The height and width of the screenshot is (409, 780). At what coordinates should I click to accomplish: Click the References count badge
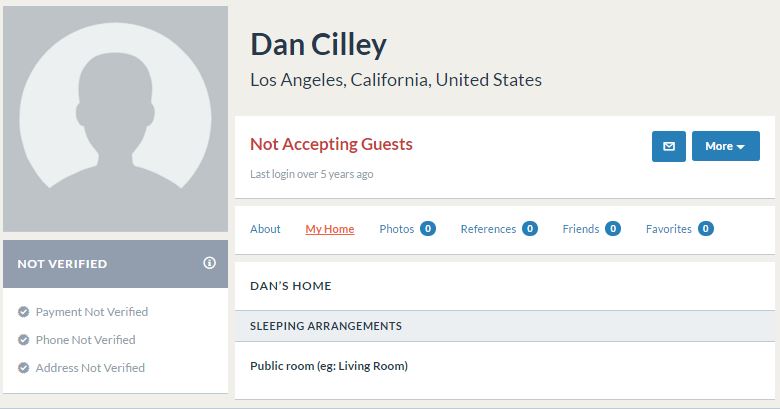pyautogui.click(x=530, y=229)
